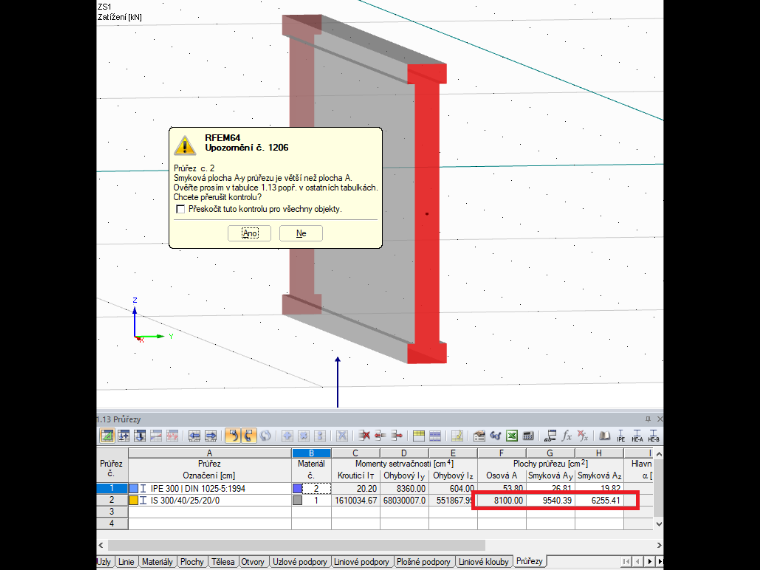The height and width of the screenshot is (570, 760).
Task: Click the crossed-out fx formula icon
Action: [x=583, y=436]
